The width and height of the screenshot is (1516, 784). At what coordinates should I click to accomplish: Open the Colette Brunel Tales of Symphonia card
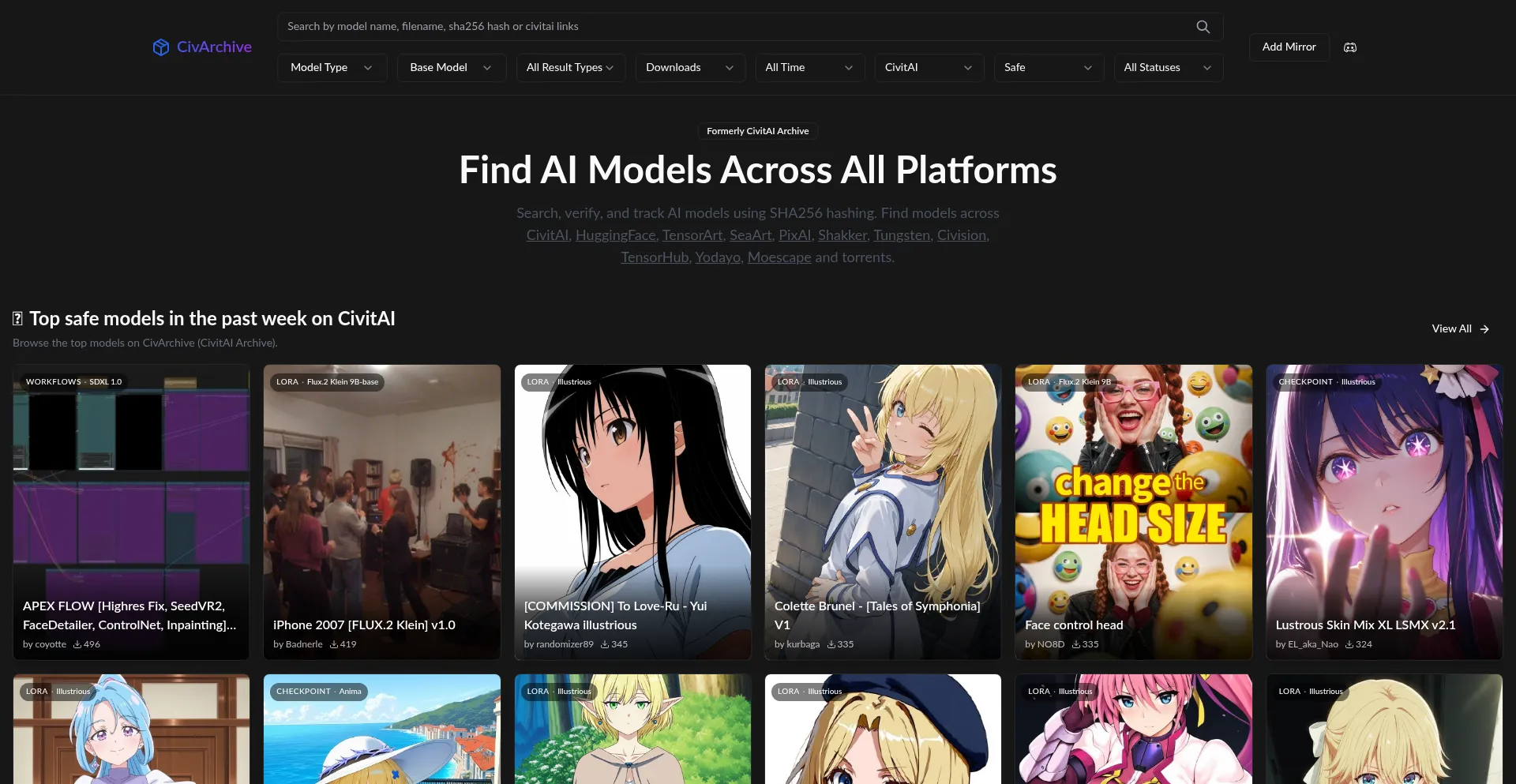click(883, 512)
